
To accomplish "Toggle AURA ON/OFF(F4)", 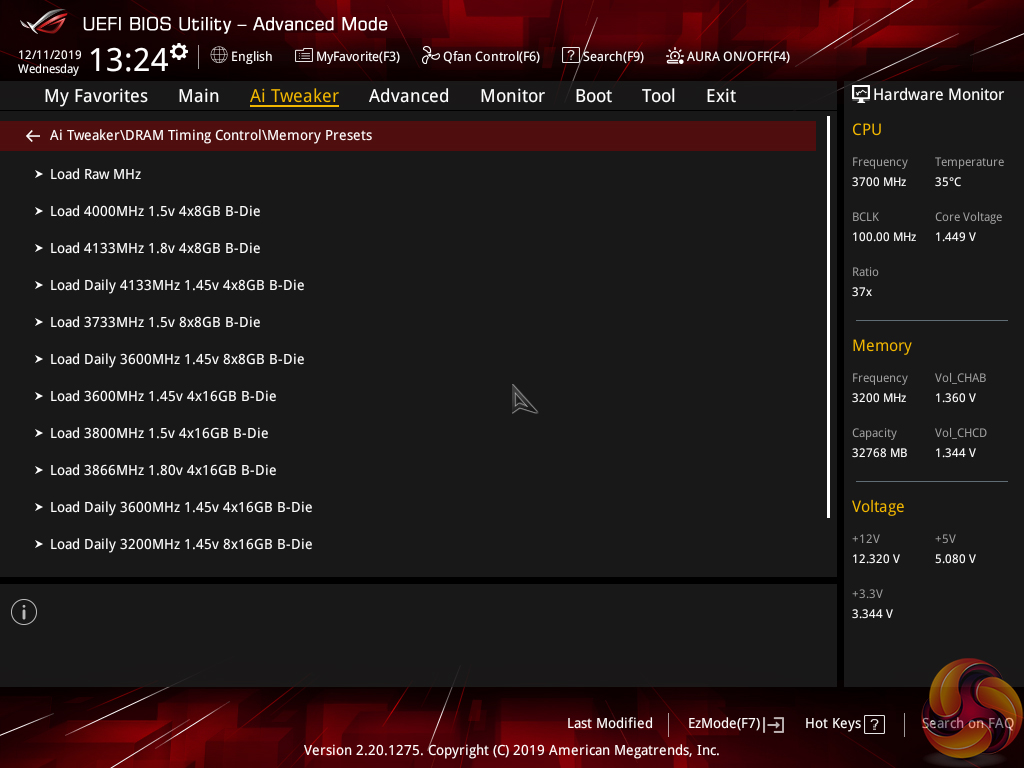I will [x=728, y=56].
